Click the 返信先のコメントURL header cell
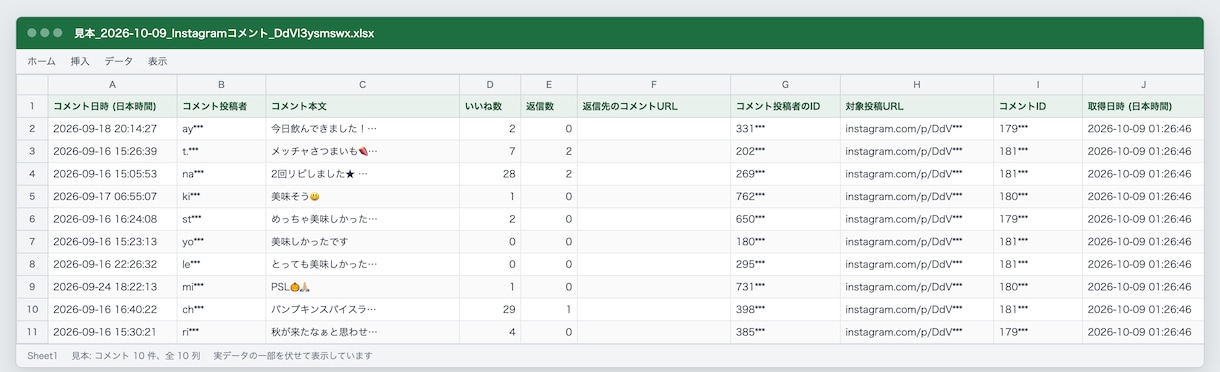This screenshot has width=1220, height=372. (653, 106)
